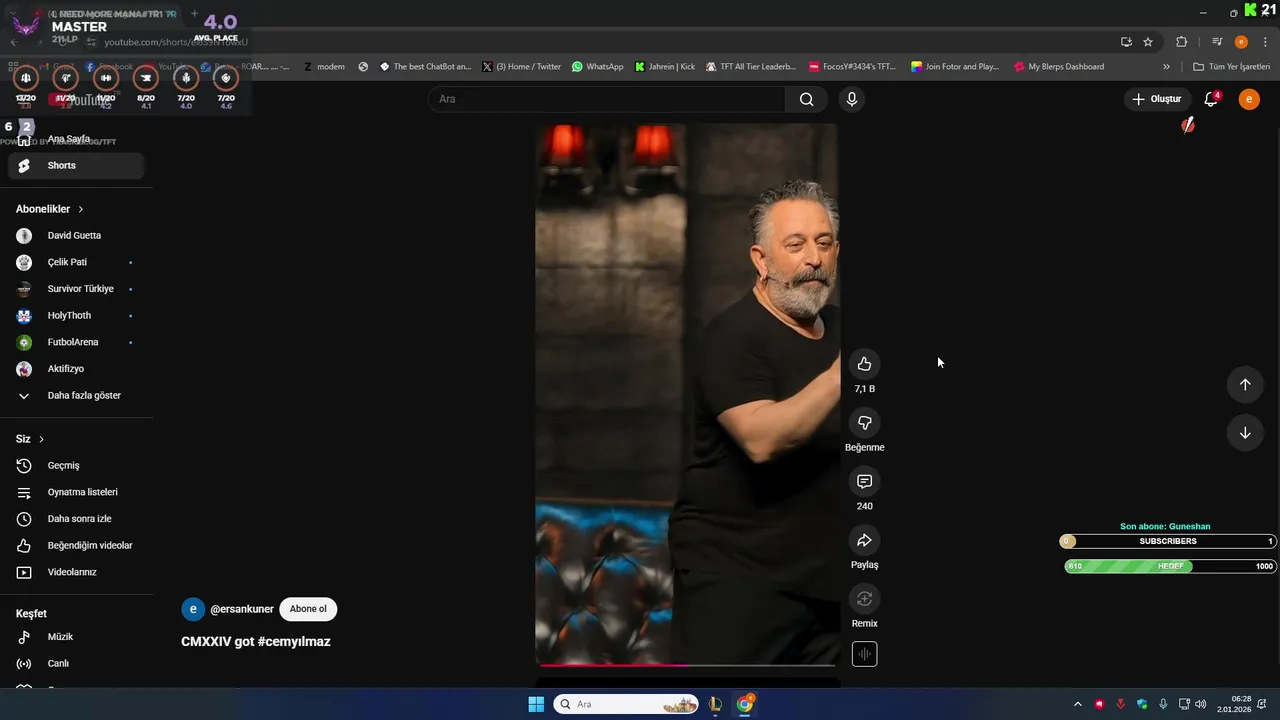Open League of Legends taskbar icon

[715, 704]
